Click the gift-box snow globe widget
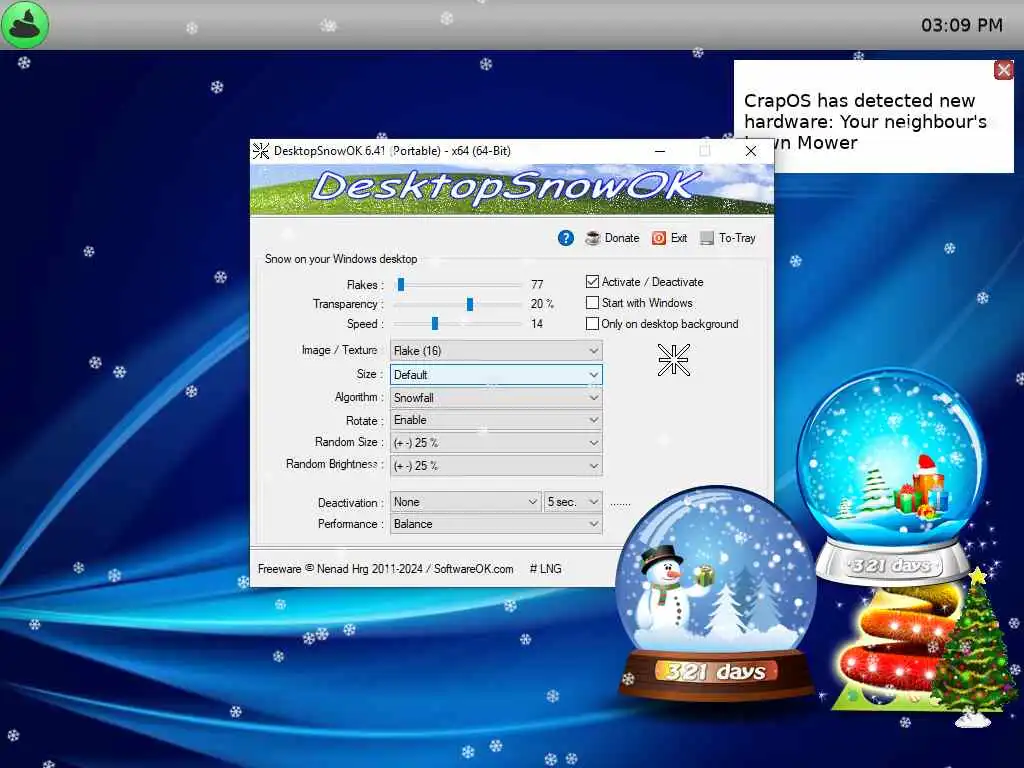 [891, 475]
